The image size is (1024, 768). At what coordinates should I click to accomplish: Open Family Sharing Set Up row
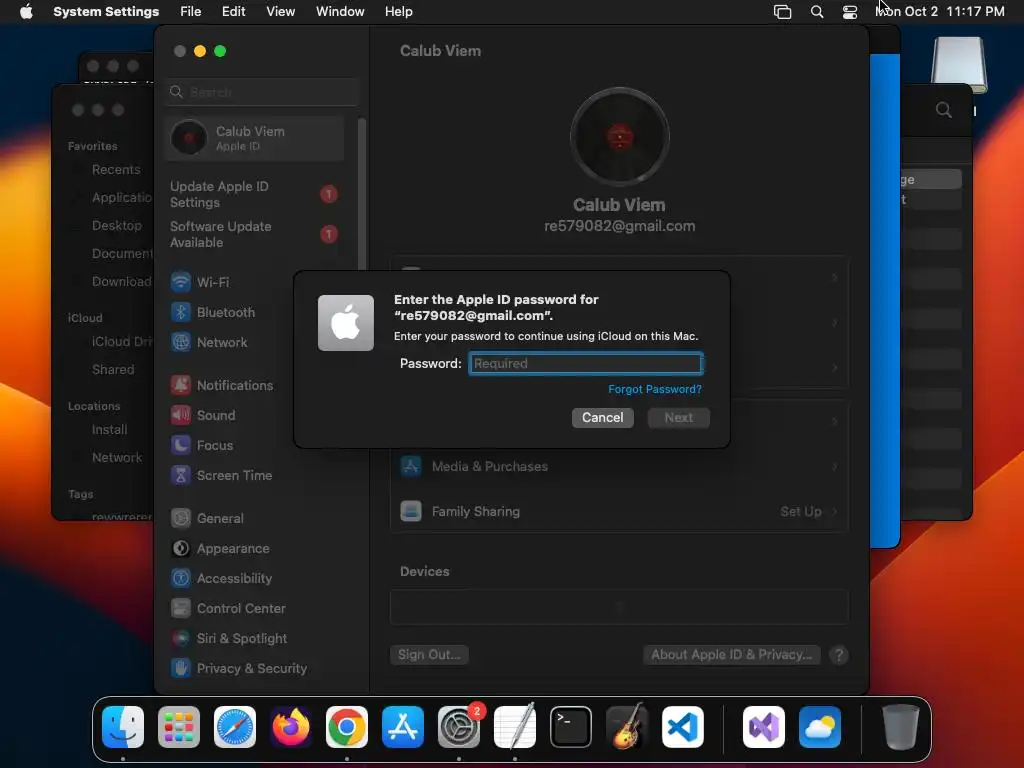point(619,511)
